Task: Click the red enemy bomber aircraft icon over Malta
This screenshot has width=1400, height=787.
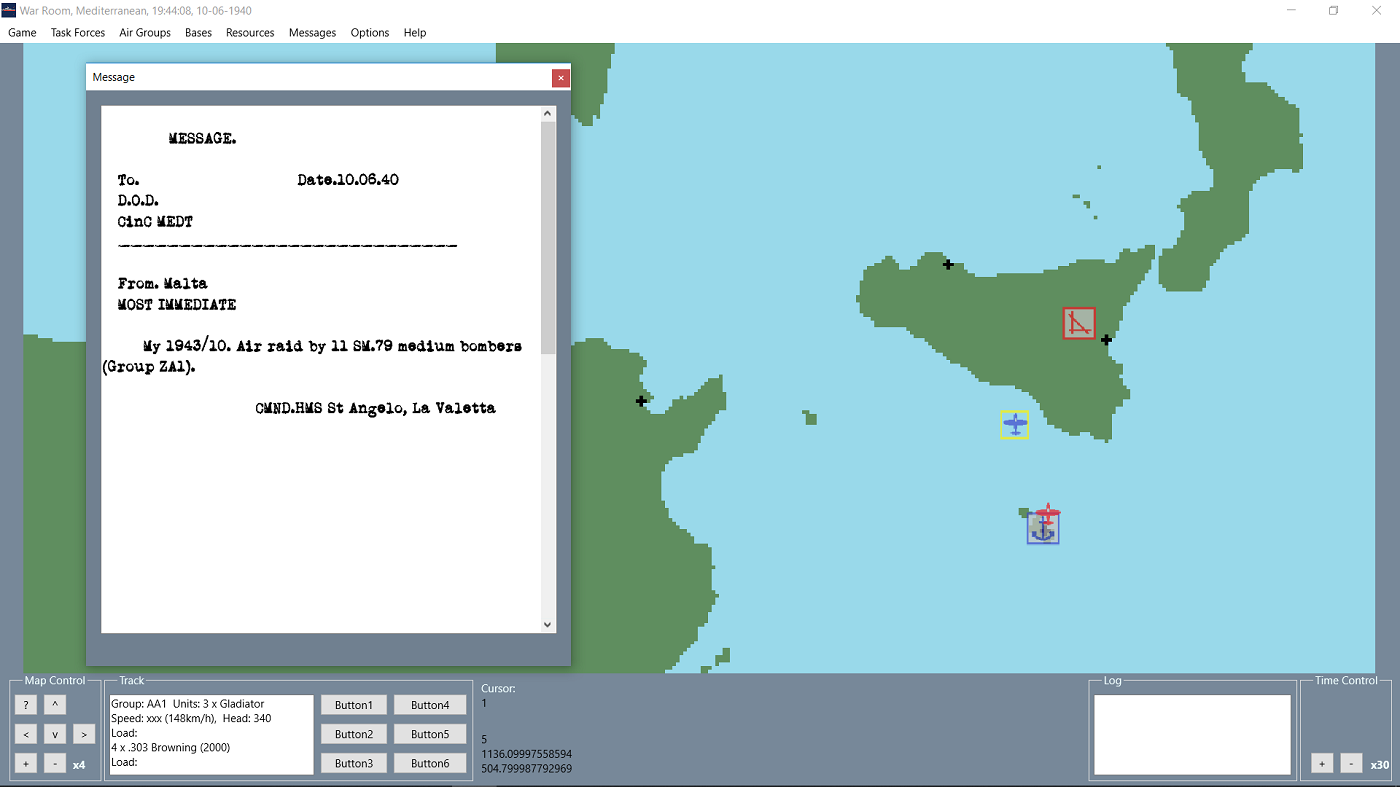Action: [x=1047, y=515]
